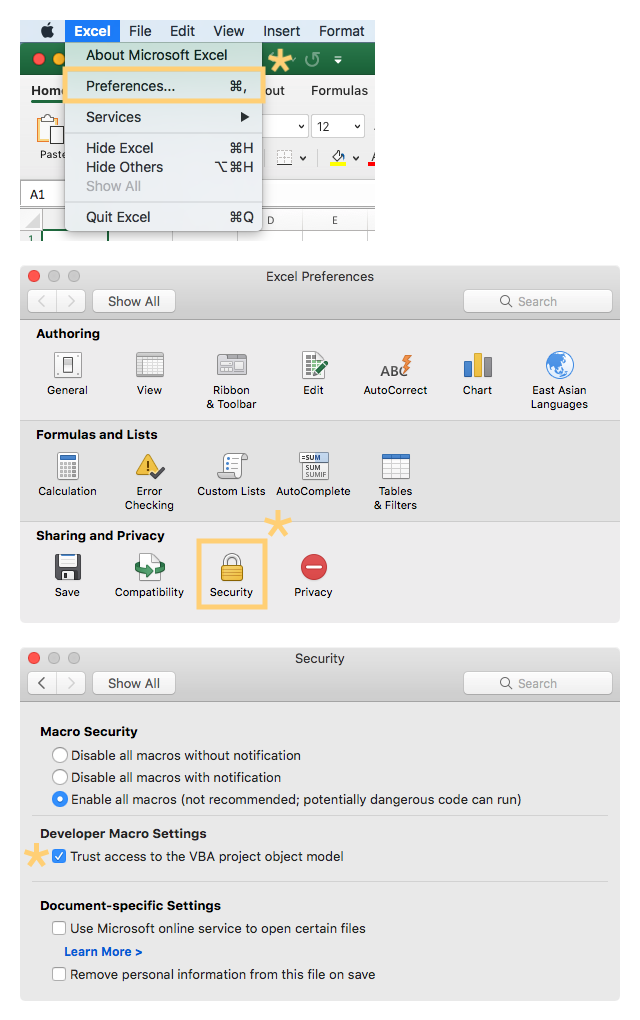Open View preferences icon
Screen dimensions: 640x1020
click(x=150, y=365)
